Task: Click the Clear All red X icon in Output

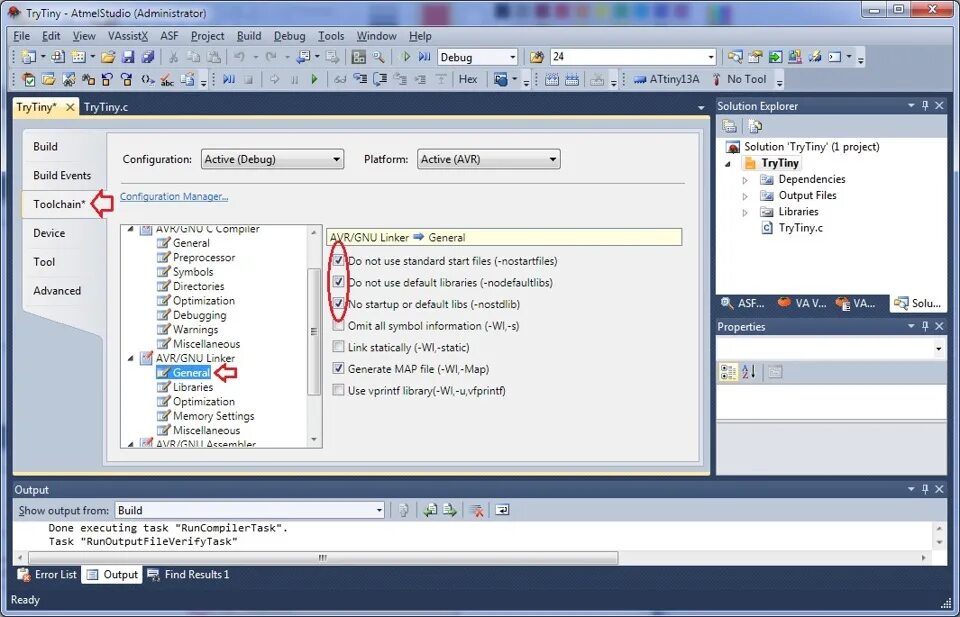Action: point(476,510)
